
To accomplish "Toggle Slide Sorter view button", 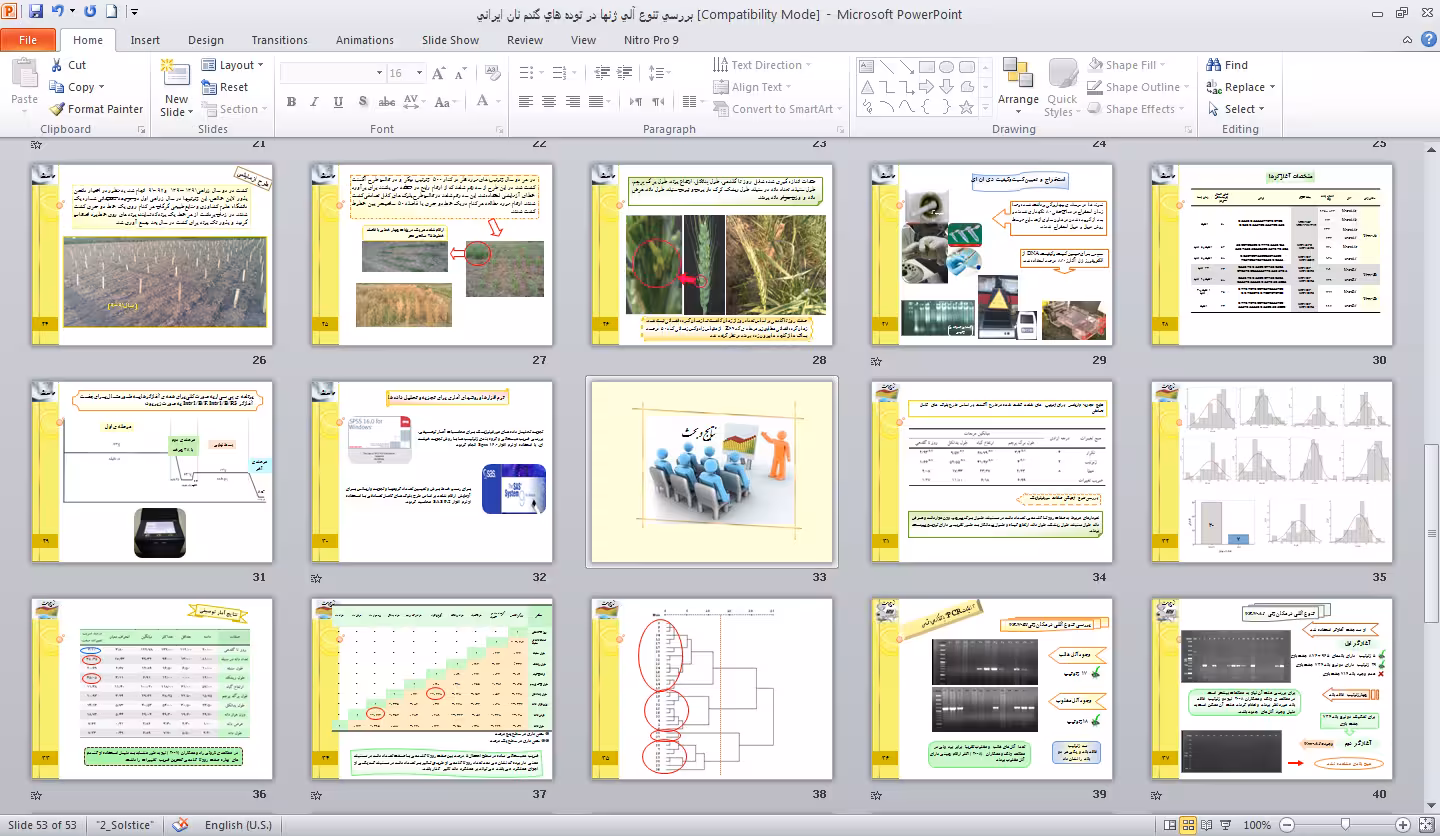I will tap(1189, 825).
